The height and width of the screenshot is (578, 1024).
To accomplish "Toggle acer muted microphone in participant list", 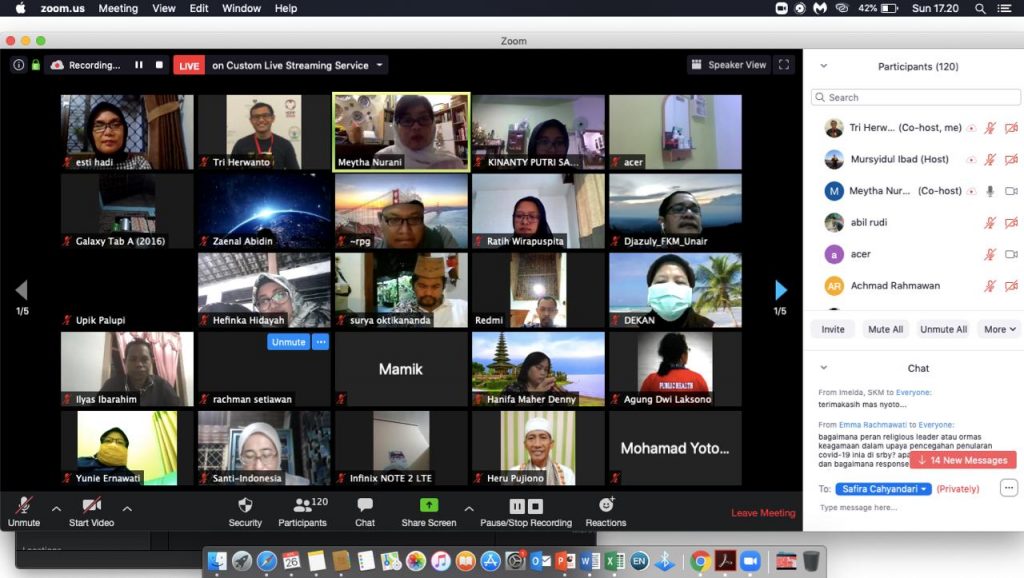I will 990,254.
